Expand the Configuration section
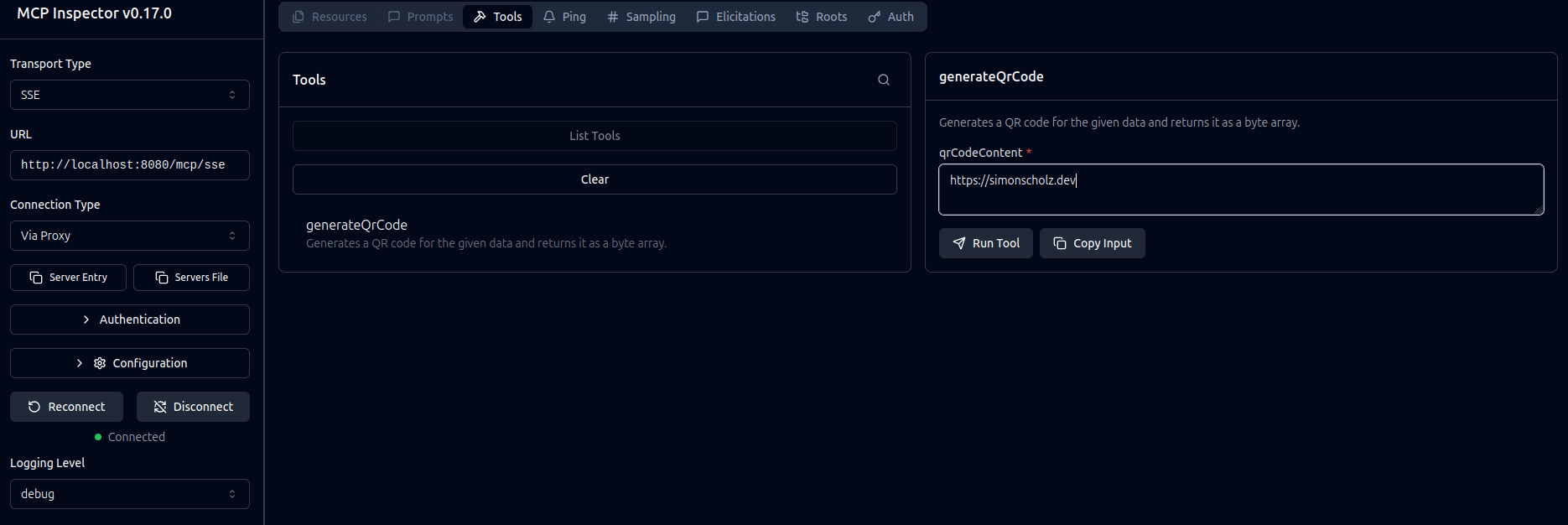1568x525 pixels. 130,363
